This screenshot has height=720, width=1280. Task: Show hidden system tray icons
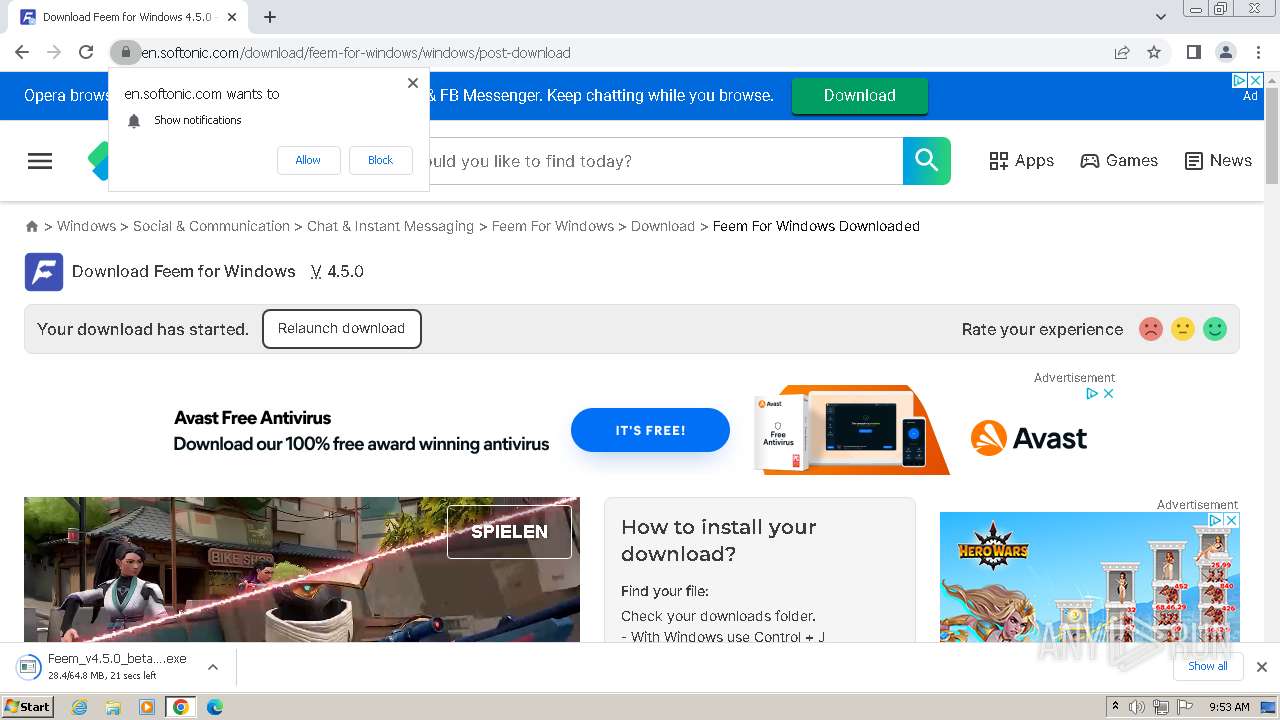[1115, 707]
